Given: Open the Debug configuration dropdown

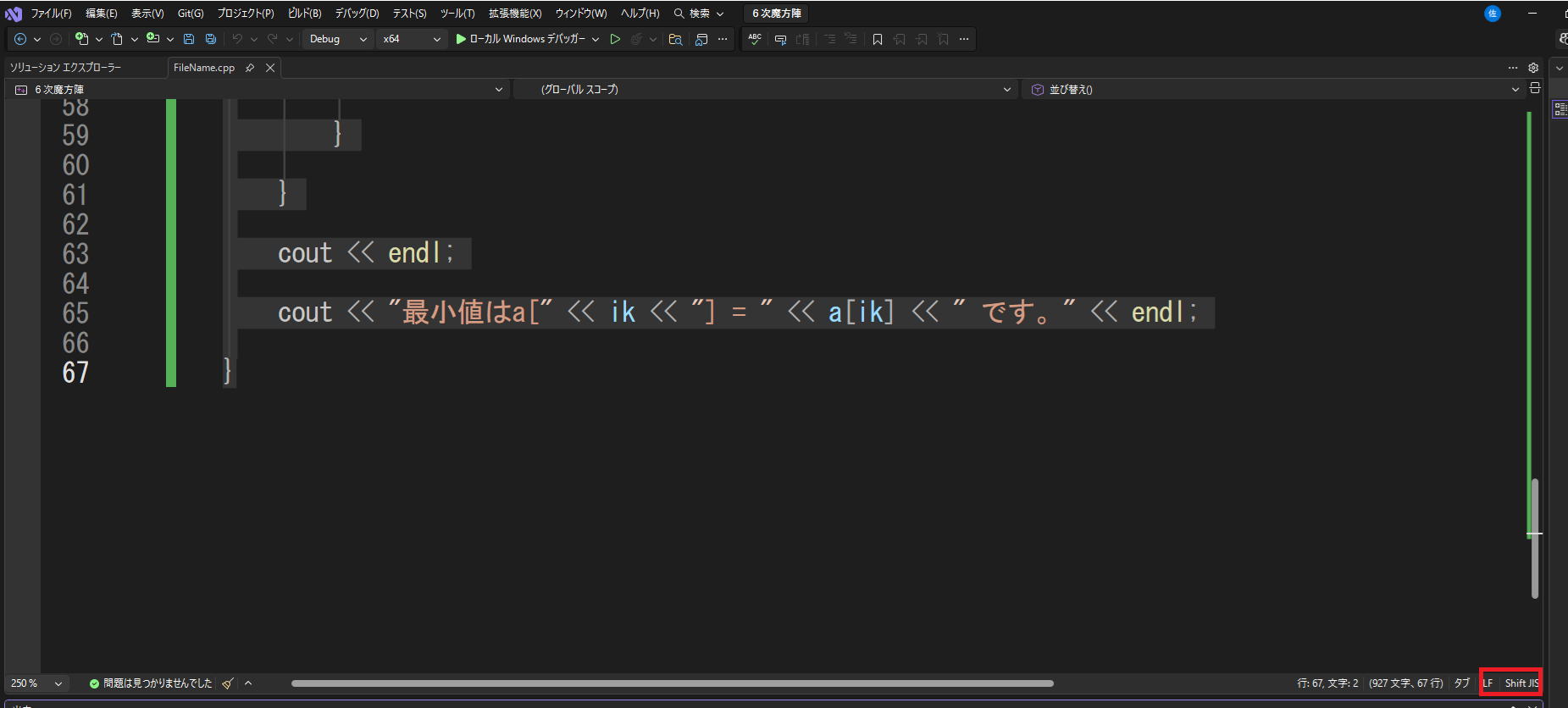Looking at the screenshot, I should 338,39.
